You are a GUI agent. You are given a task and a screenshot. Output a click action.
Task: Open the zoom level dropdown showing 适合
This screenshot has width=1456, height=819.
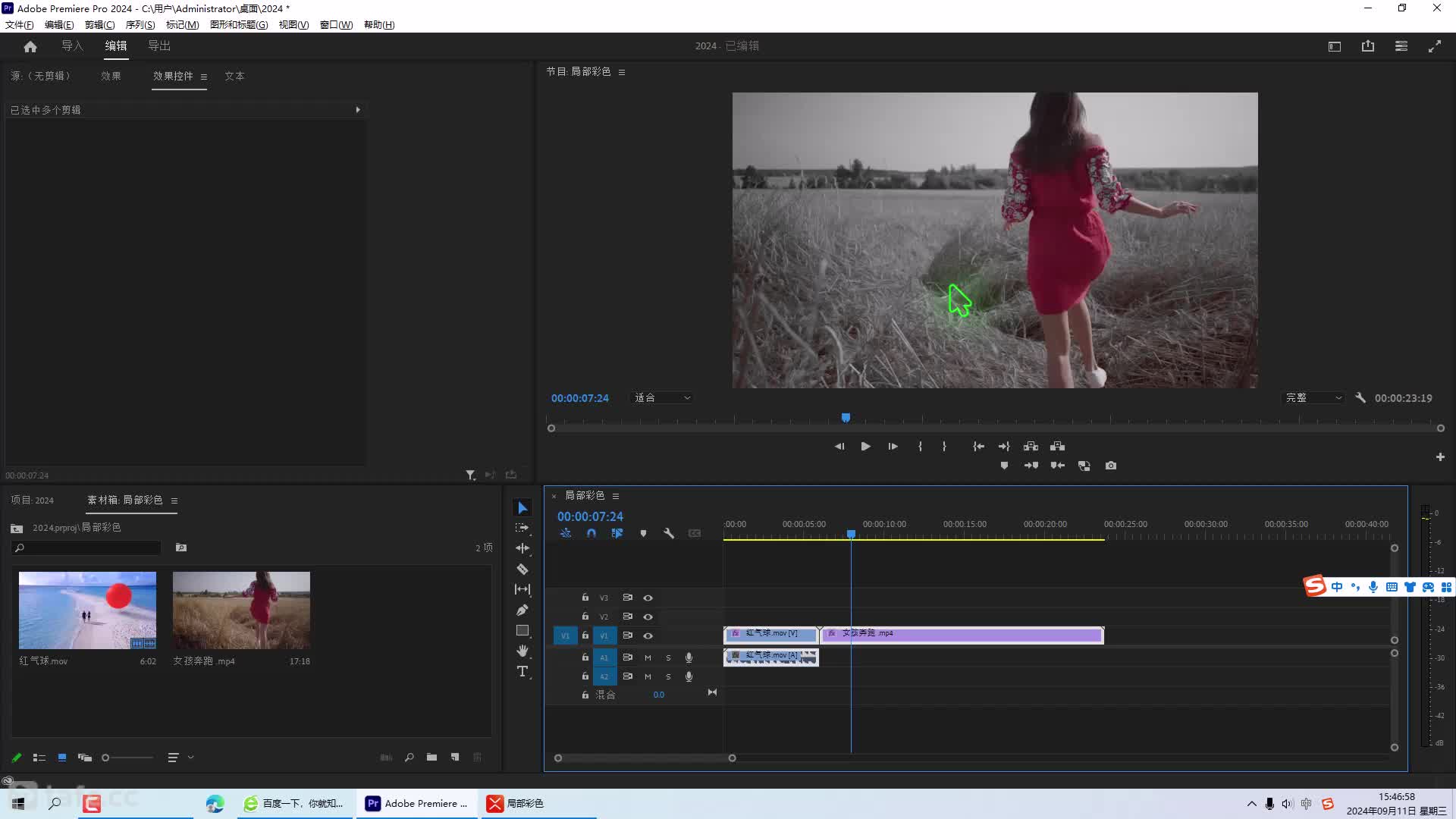[x=662, y=397]
